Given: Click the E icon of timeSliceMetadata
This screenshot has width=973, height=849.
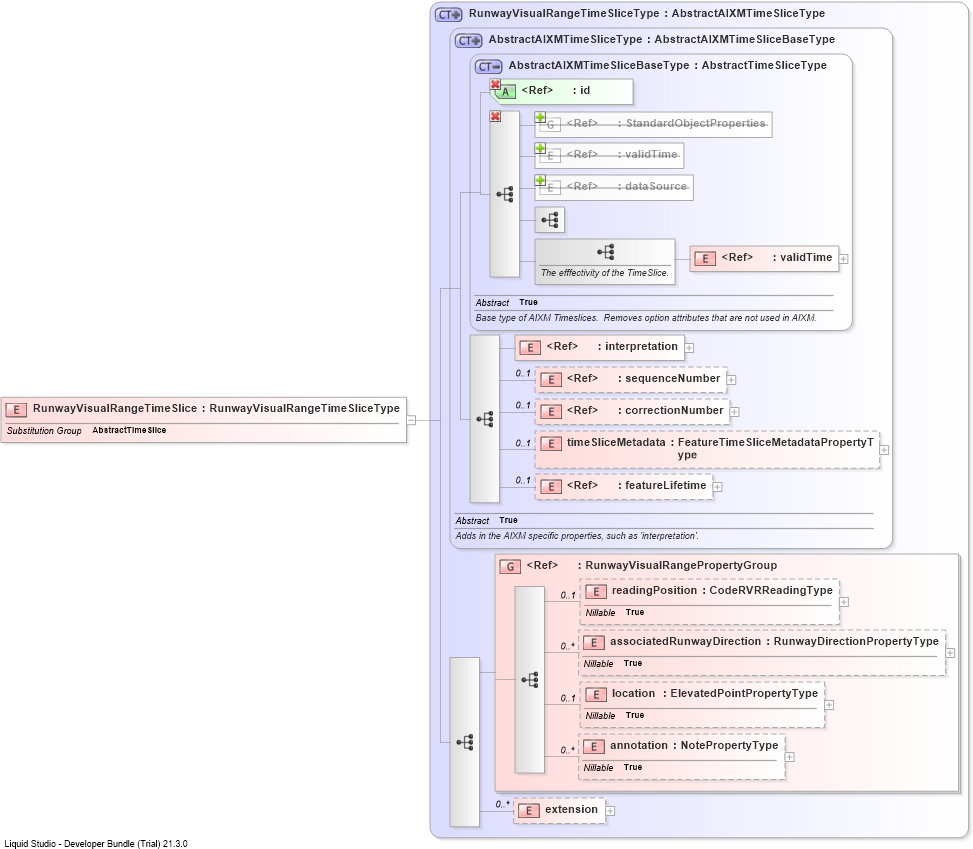Looking at the screenshot, I should 550,444.
